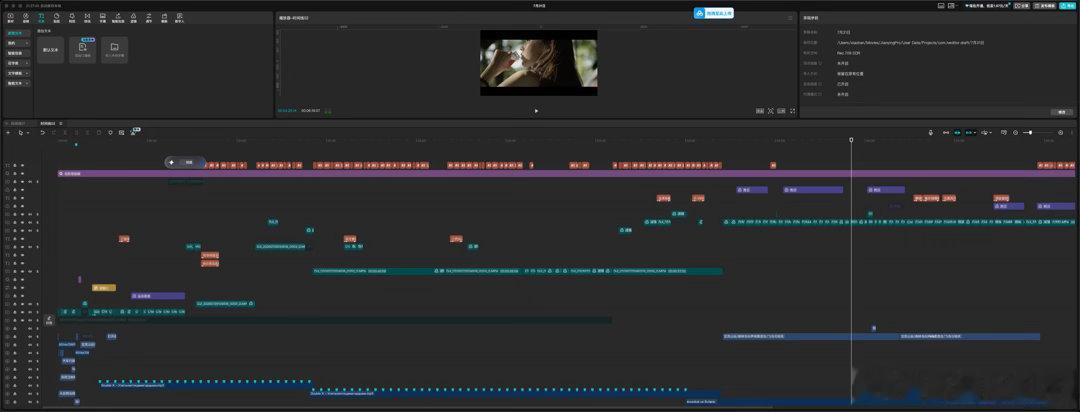Viewport: 1080px width, 412px height.
Task: Open the Adjust library tab
Action: coord(149,17)
